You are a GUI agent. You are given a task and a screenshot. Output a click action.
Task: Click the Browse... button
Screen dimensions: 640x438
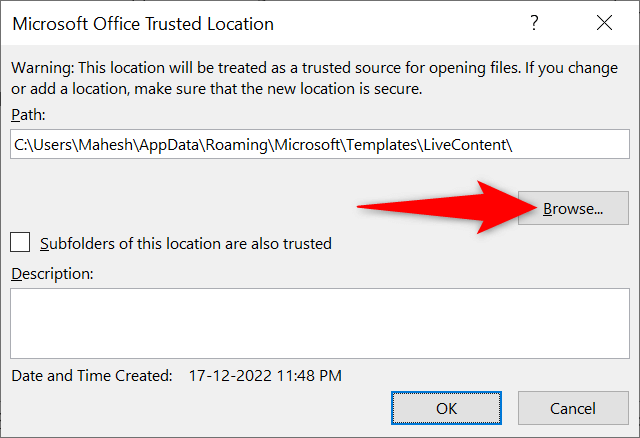click(573, 208)
